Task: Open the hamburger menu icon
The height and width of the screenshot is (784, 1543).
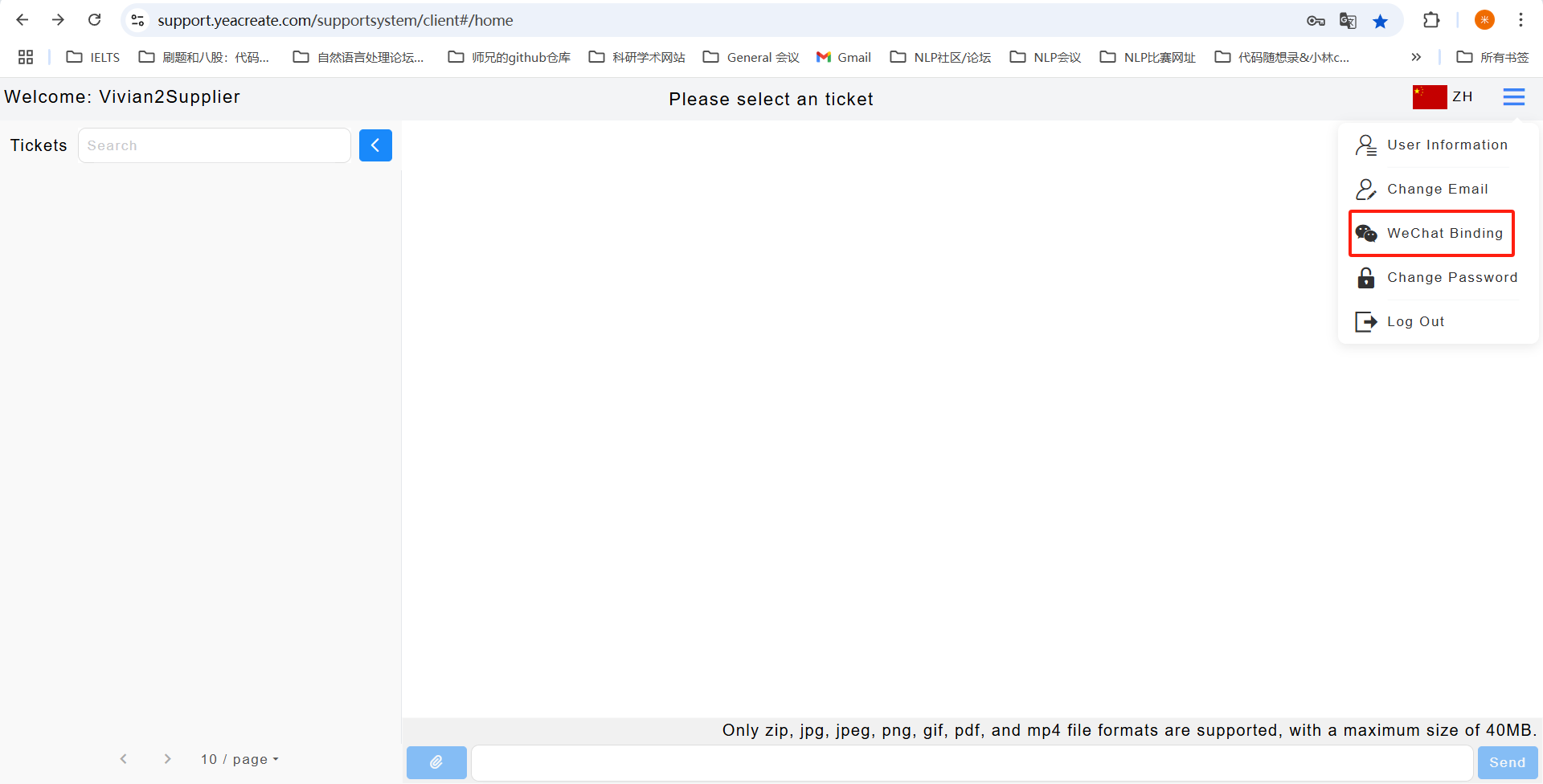Action: [1513, 97]
